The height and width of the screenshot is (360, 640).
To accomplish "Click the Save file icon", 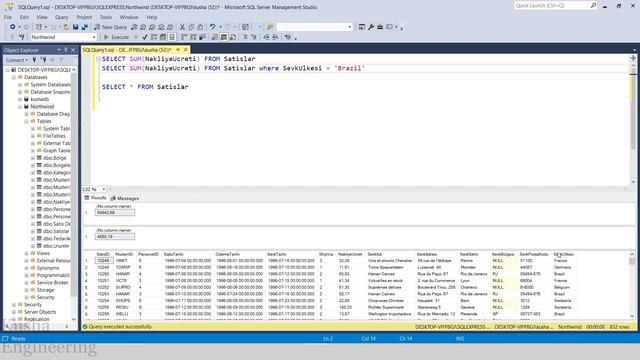I will click(x=76, y=27).
